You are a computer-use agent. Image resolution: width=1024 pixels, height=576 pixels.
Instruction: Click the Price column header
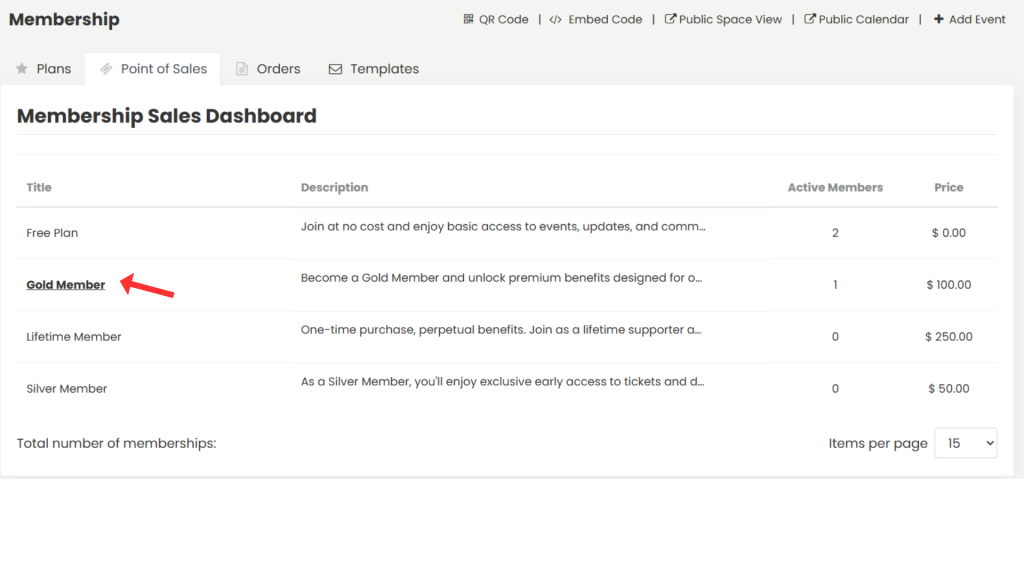[x=949, y=187]
